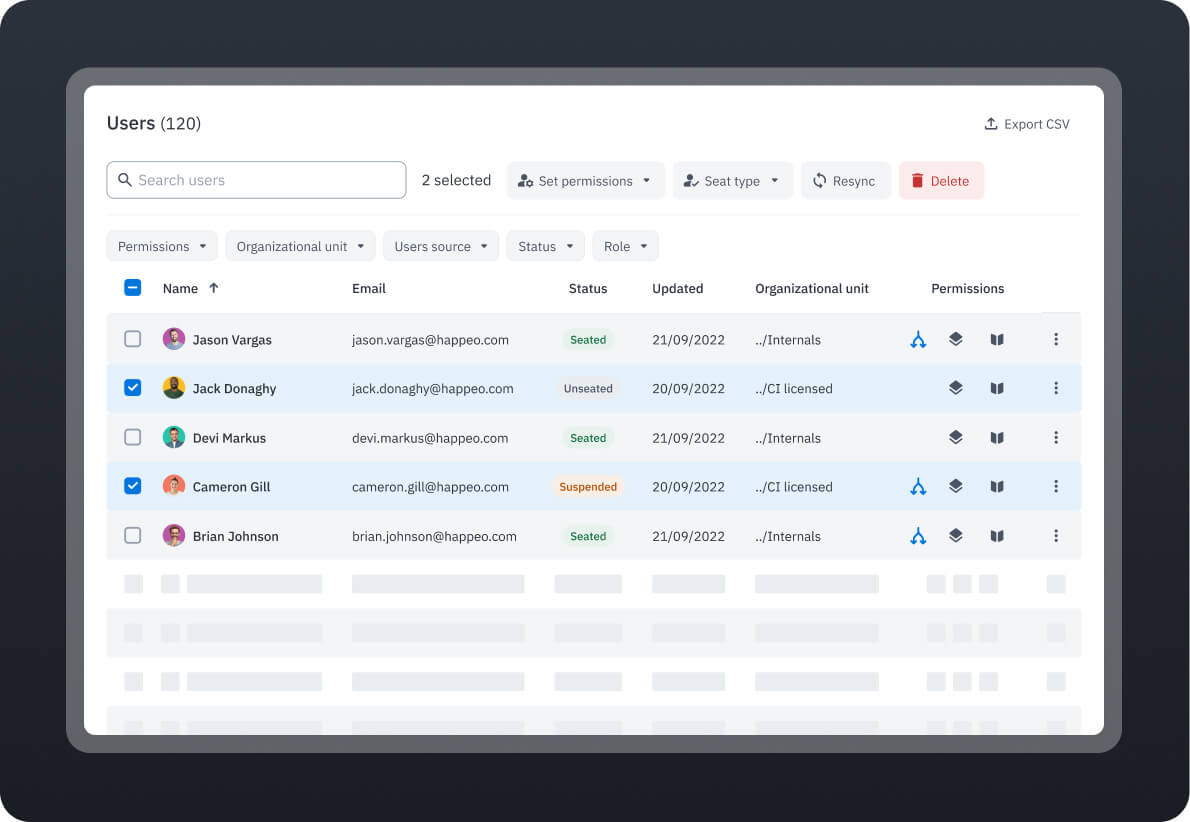1190x822 pixels.
Task: Uncheck the Jack Donaghy row checkbox
Action: (133, 388)
